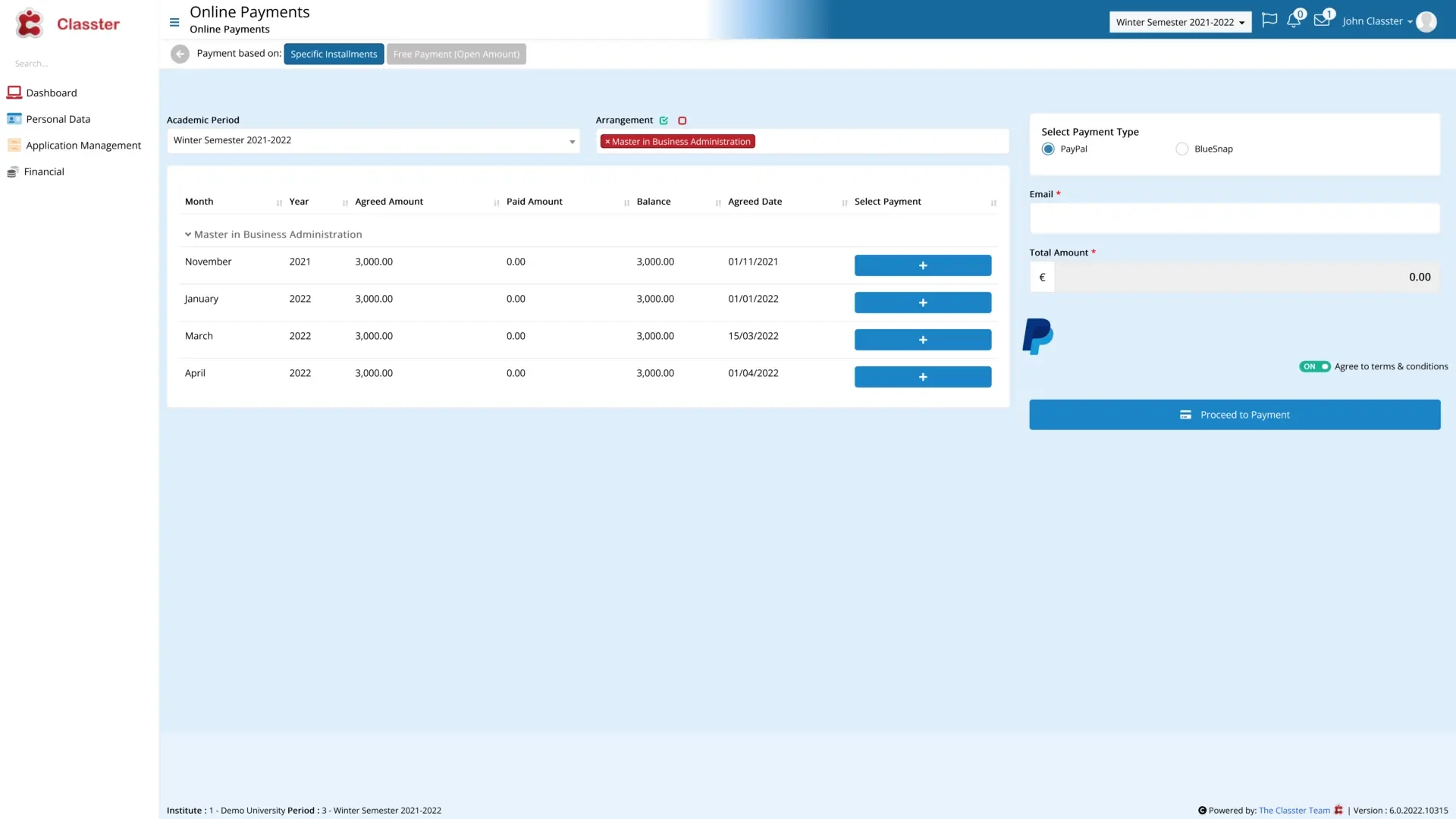Click the Financial coins icon
Image resolution: width=1456 pixels, height=819 pixels.
12,172
